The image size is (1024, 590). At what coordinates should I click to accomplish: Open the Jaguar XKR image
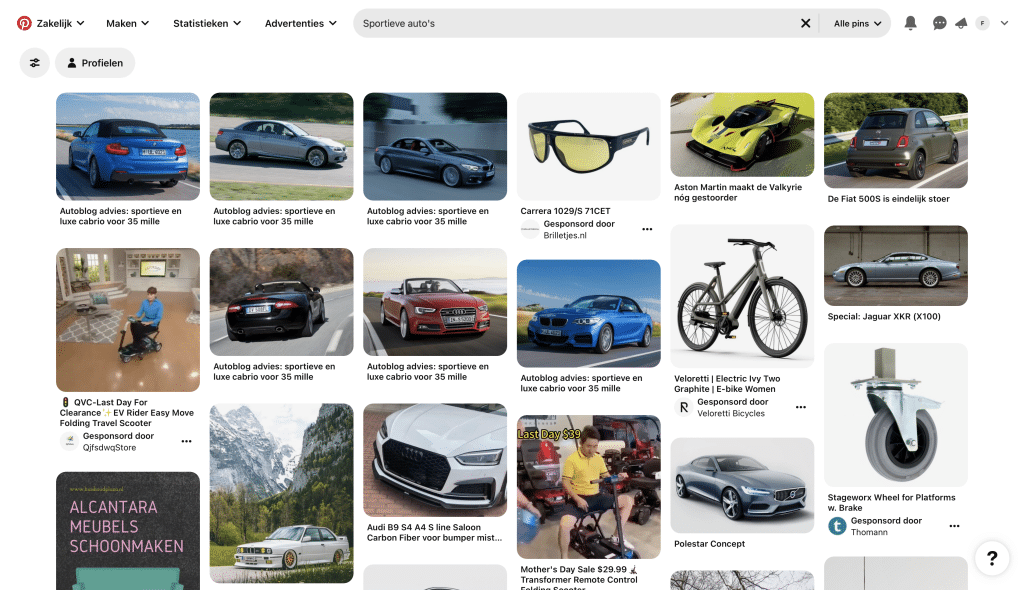pyautogui.click(x=895, y=265)
